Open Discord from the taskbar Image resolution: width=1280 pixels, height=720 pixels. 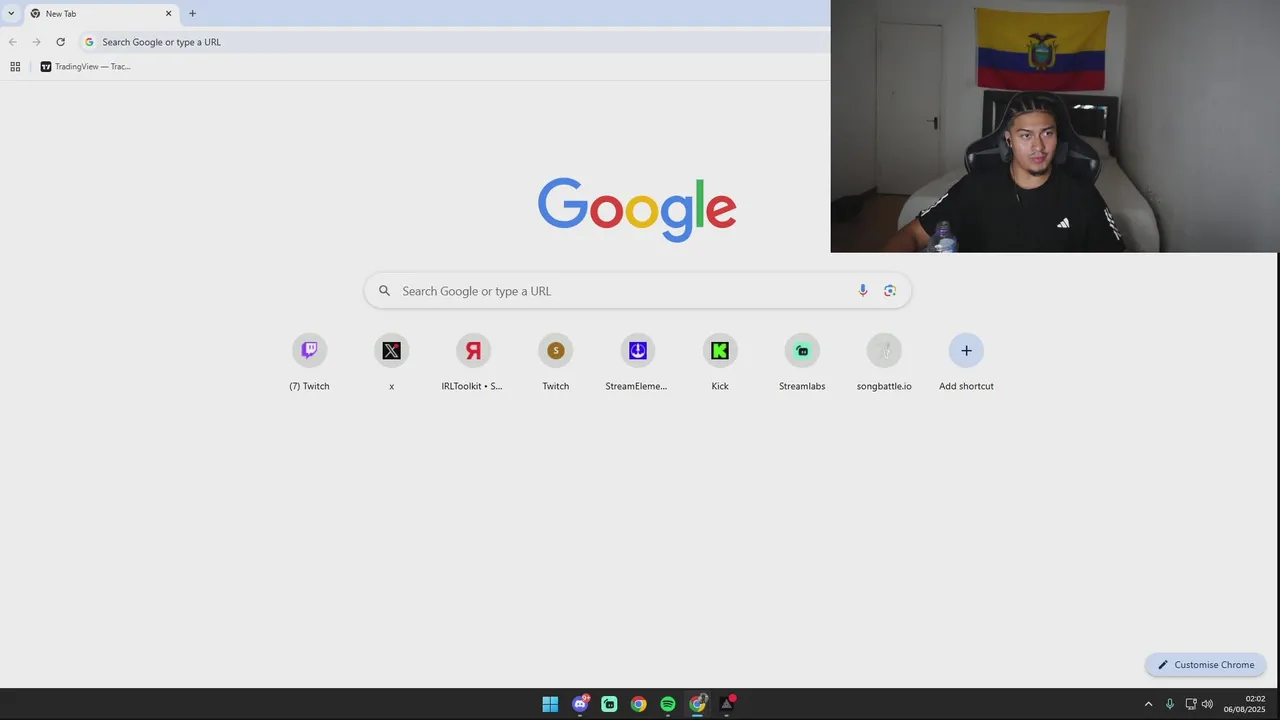pyautogui.click(x=580, y=704)
